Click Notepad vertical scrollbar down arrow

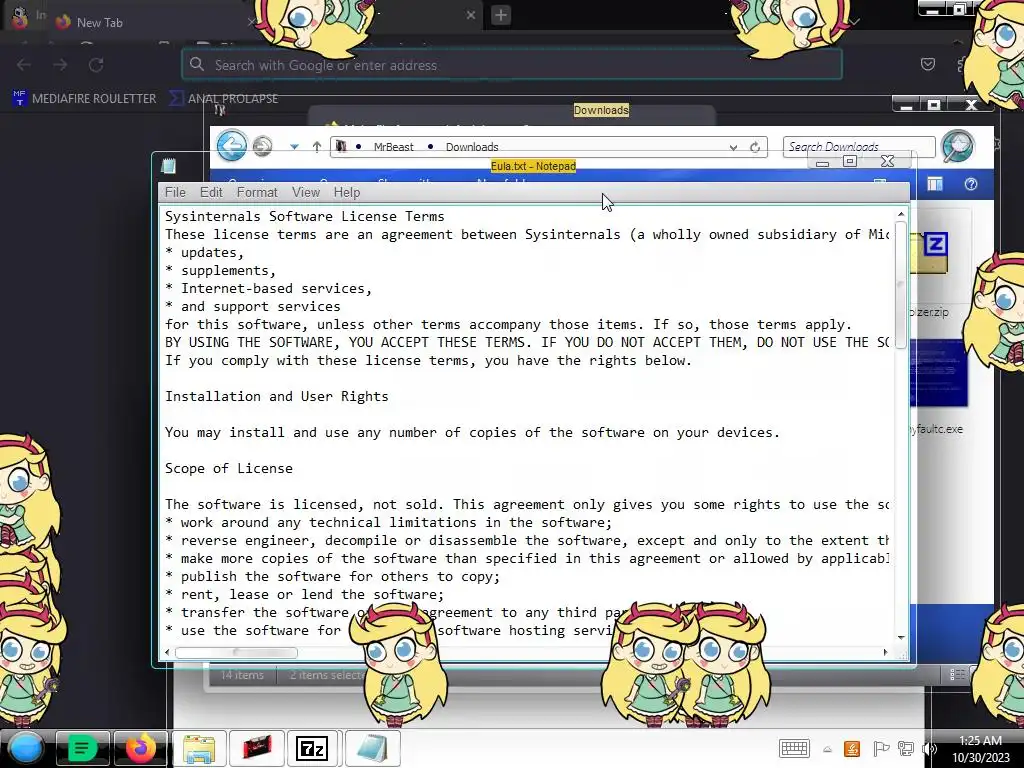tap(901, 637)
